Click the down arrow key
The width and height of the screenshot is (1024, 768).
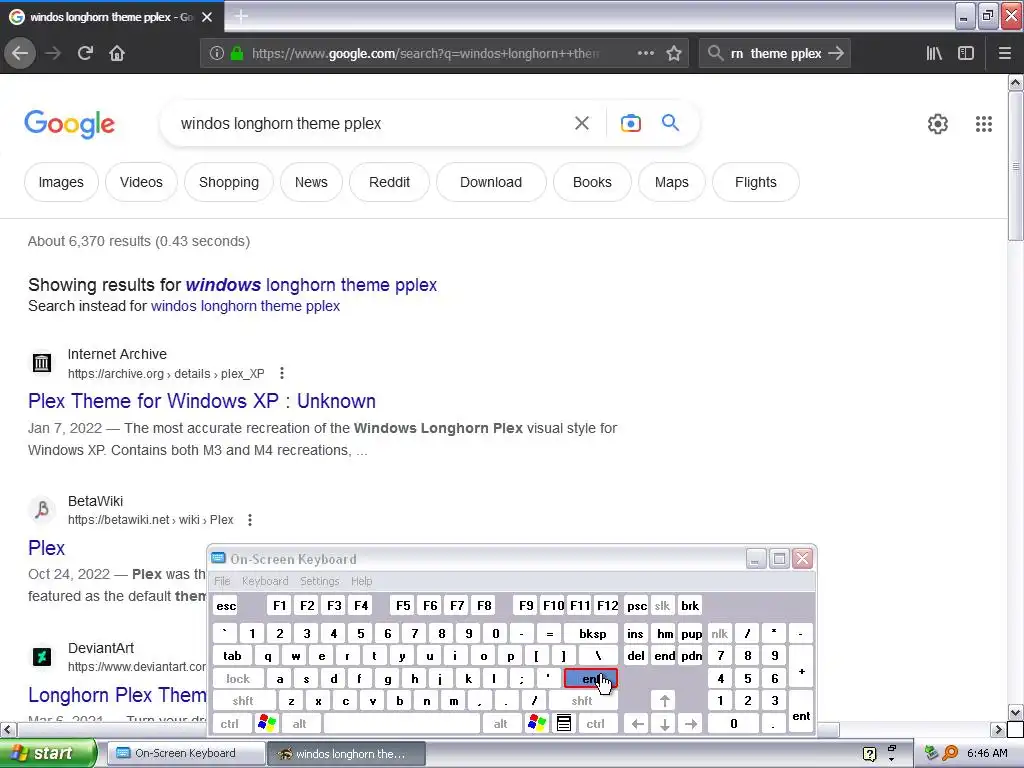pyautogui.click(x=664, y=723)
